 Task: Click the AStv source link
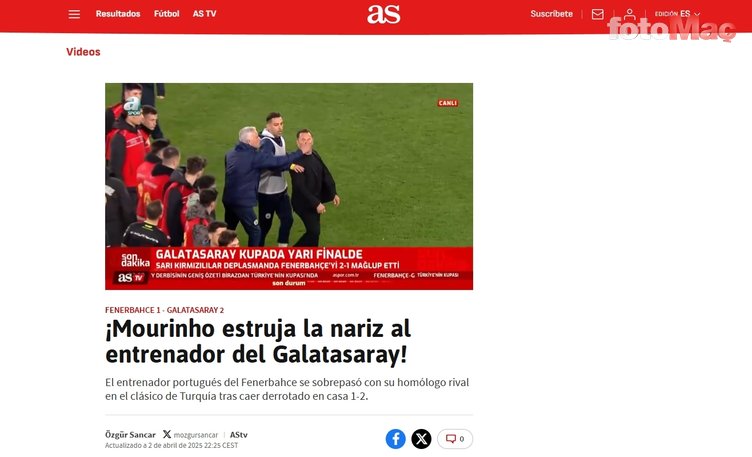239,434
